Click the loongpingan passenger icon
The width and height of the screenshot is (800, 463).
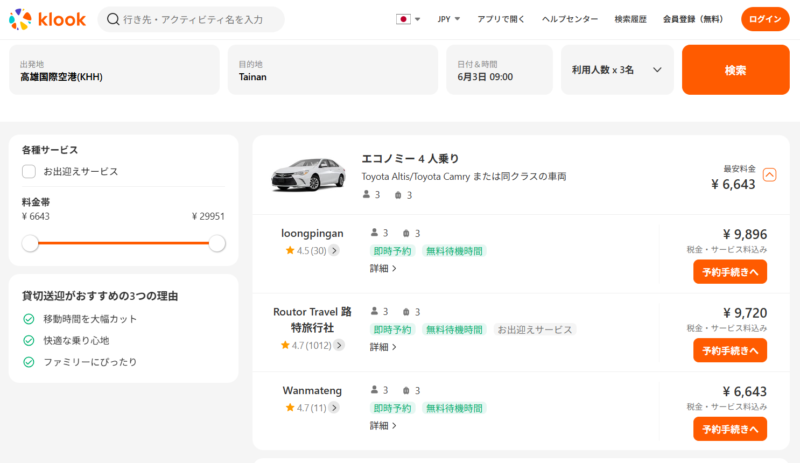click(374, 233)
